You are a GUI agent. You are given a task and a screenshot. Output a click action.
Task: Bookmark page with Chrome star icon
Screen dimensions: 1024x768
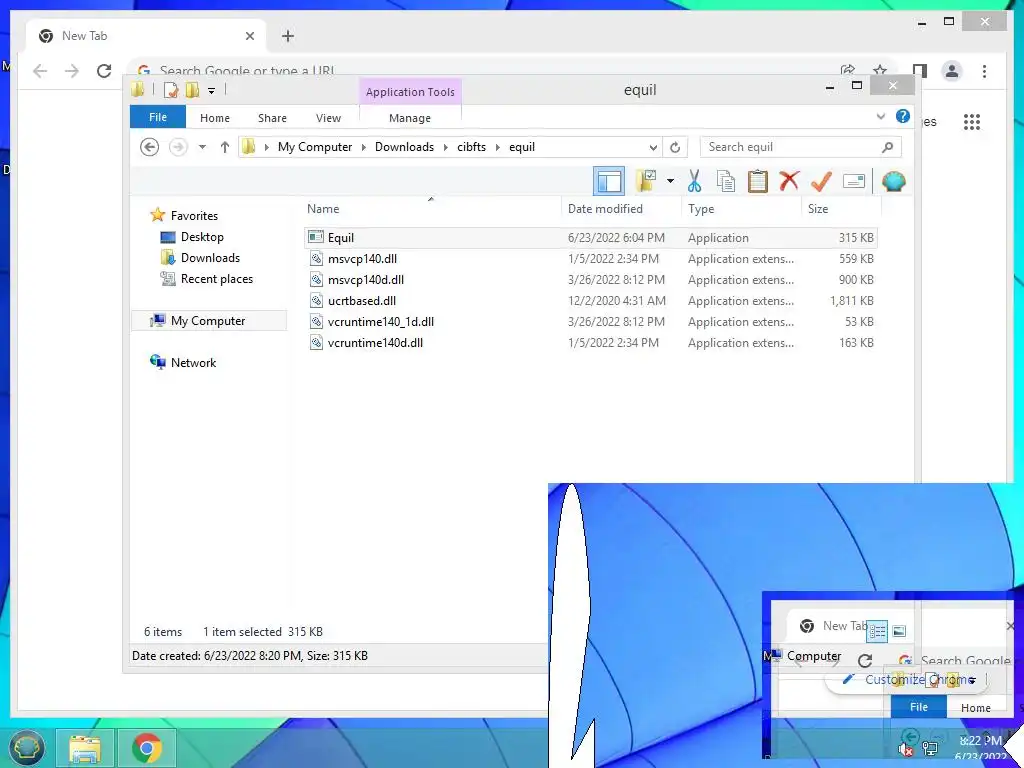click(x=880, y=70)
